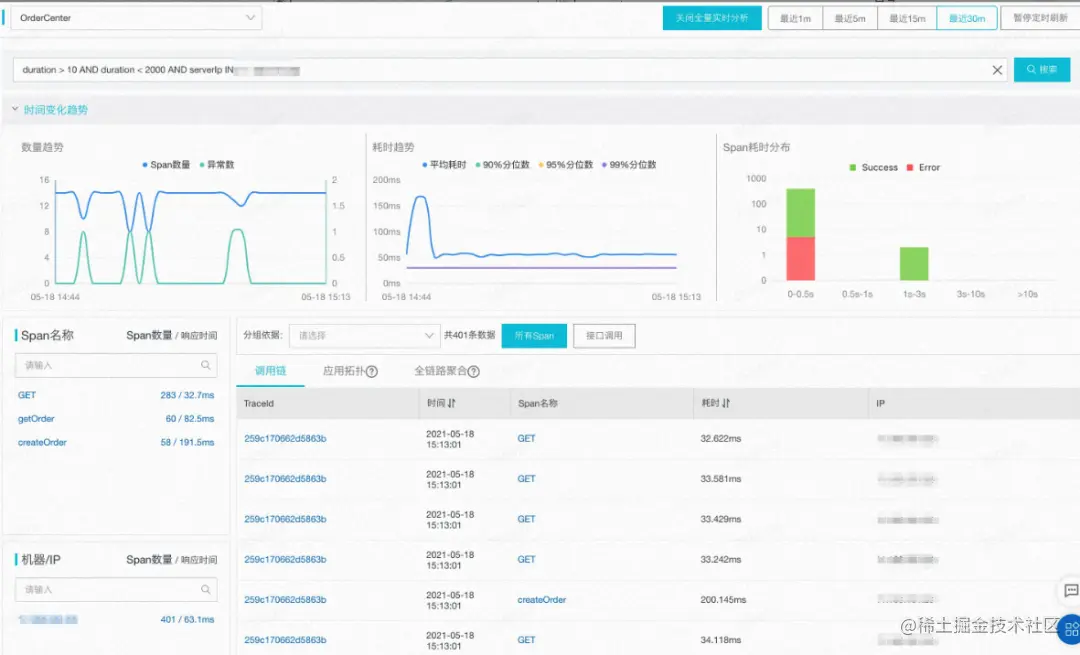Click the IP column header
The height and width of the screenshot is (655, 1080).
click(880, 404)
